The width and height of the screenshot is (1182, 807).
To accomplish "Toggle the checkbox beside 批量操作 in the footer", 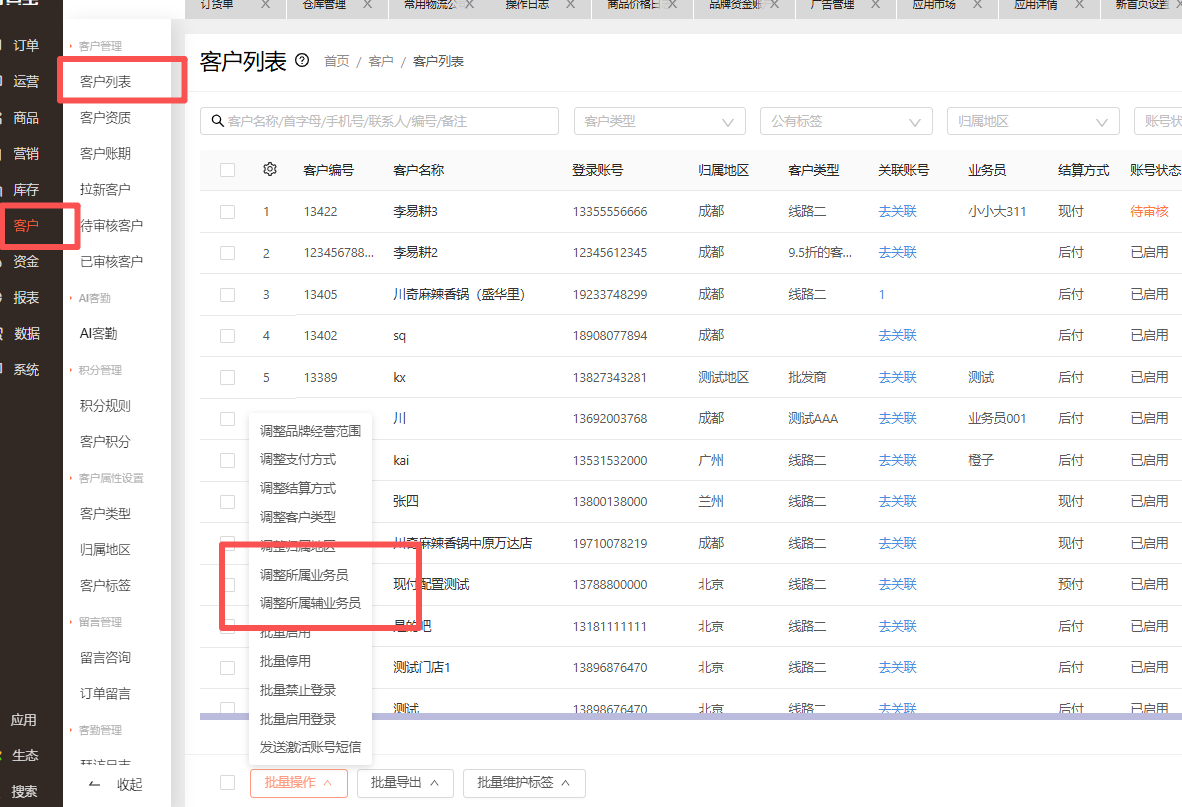I will click(x=227, y=783).
